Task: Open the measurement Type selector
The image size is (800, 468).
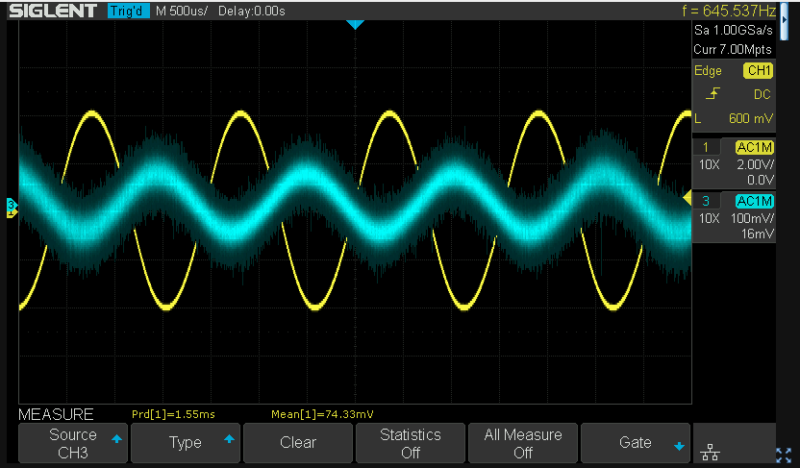Action: pos(185,443)
